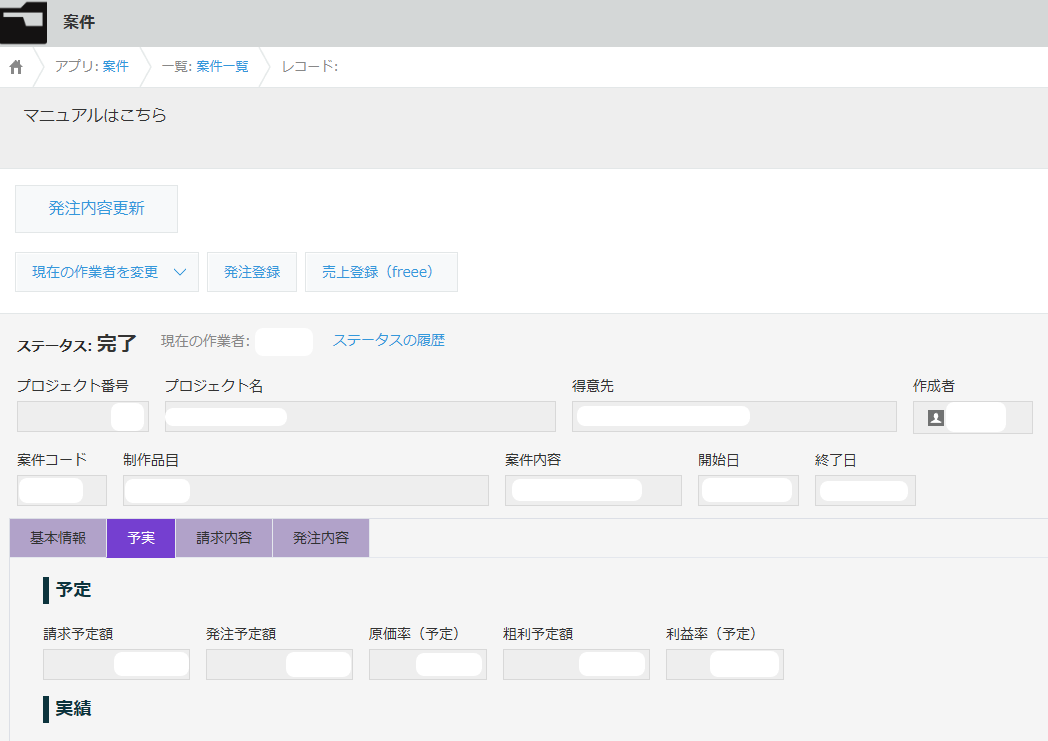Screen dimensions: 1048x741
Task: Select the 予実 tab
Action: 141,538
